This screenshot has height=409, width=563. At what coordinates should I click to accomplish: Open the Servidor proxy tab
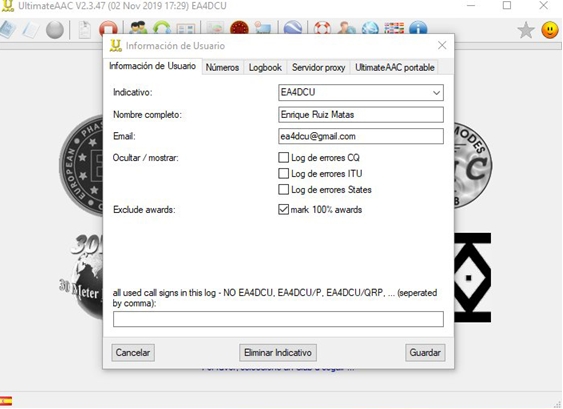[x=318, y=68]
